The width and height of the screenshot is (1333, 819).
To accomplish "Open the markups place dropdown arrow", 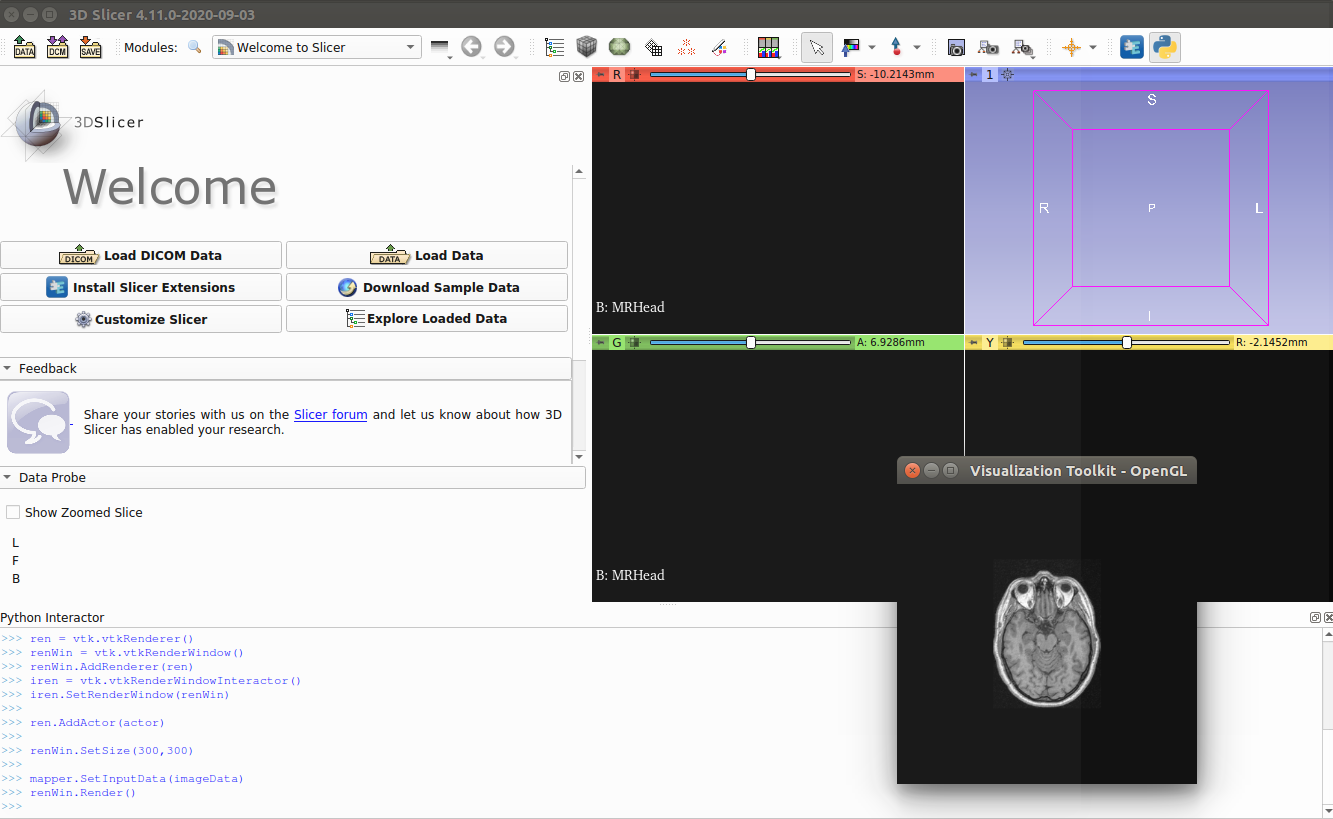I will click(x=917, y=47).
